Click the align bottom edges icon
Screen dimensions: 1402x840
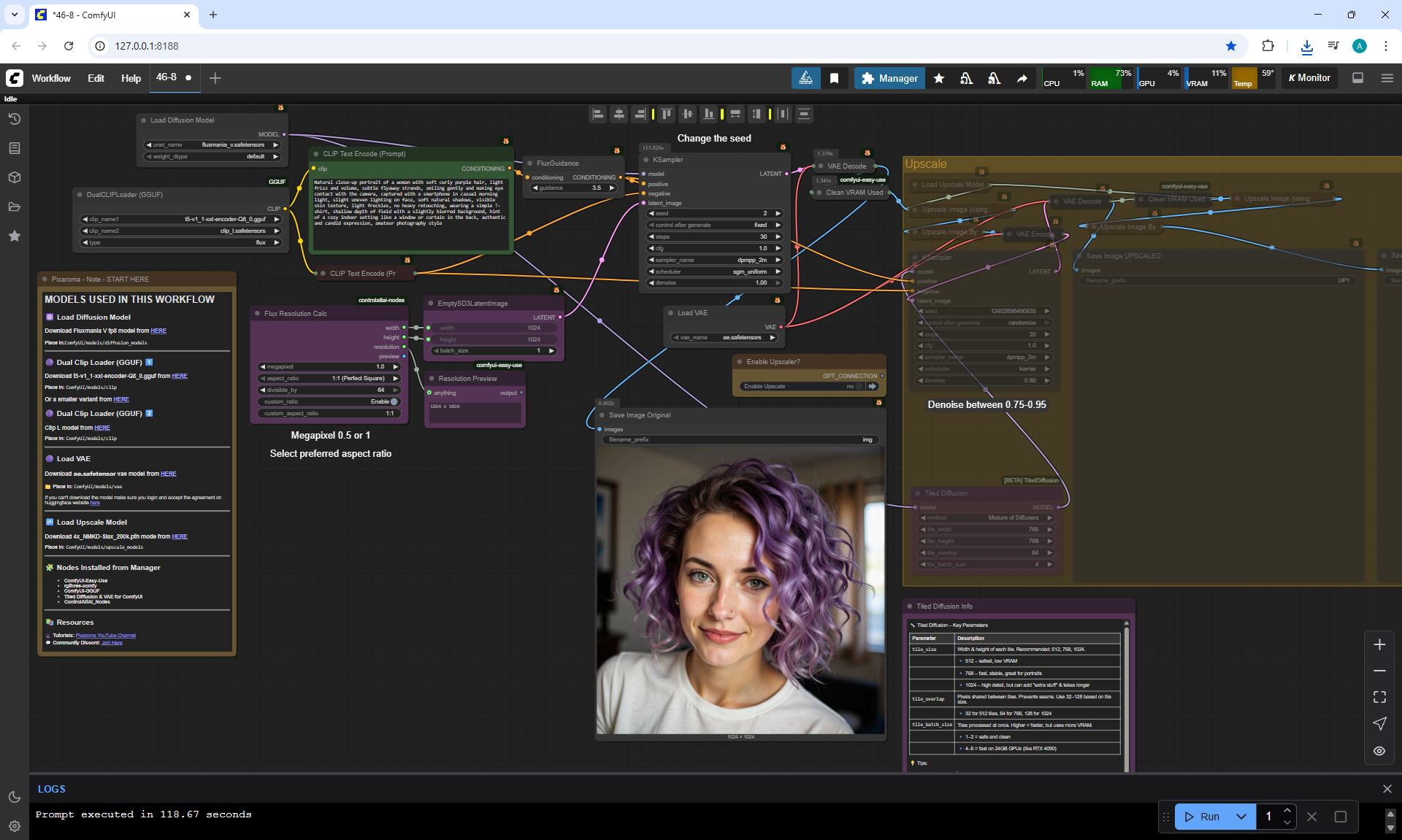click(709, 114)
